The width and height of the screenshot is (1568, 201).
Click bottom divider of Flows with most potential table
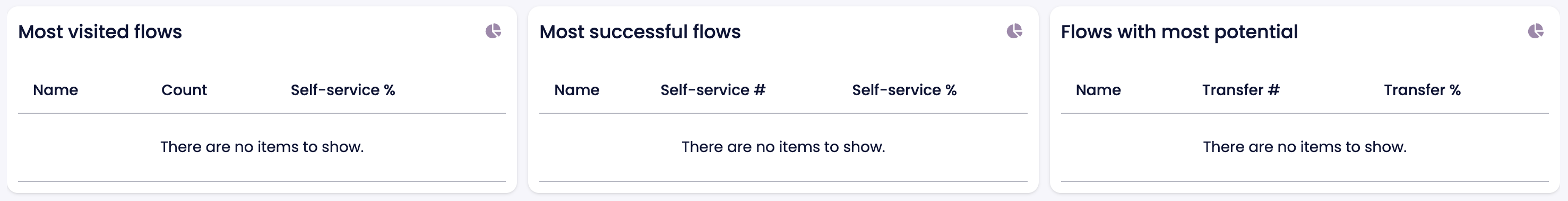(x=1304, y=181)
